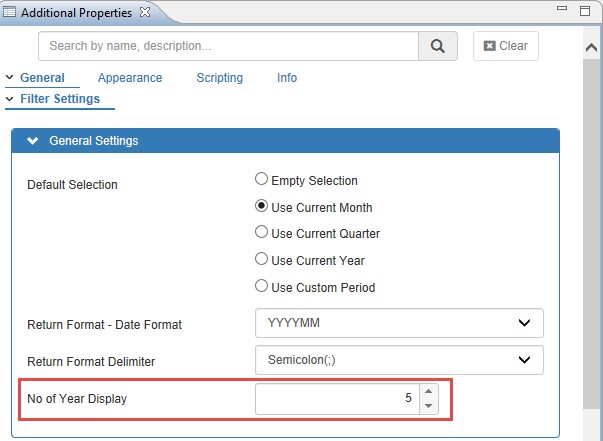Viewport: 603px width, 441px height.
Task: Click the Additional Properties table icon
Action: [10, 11]
